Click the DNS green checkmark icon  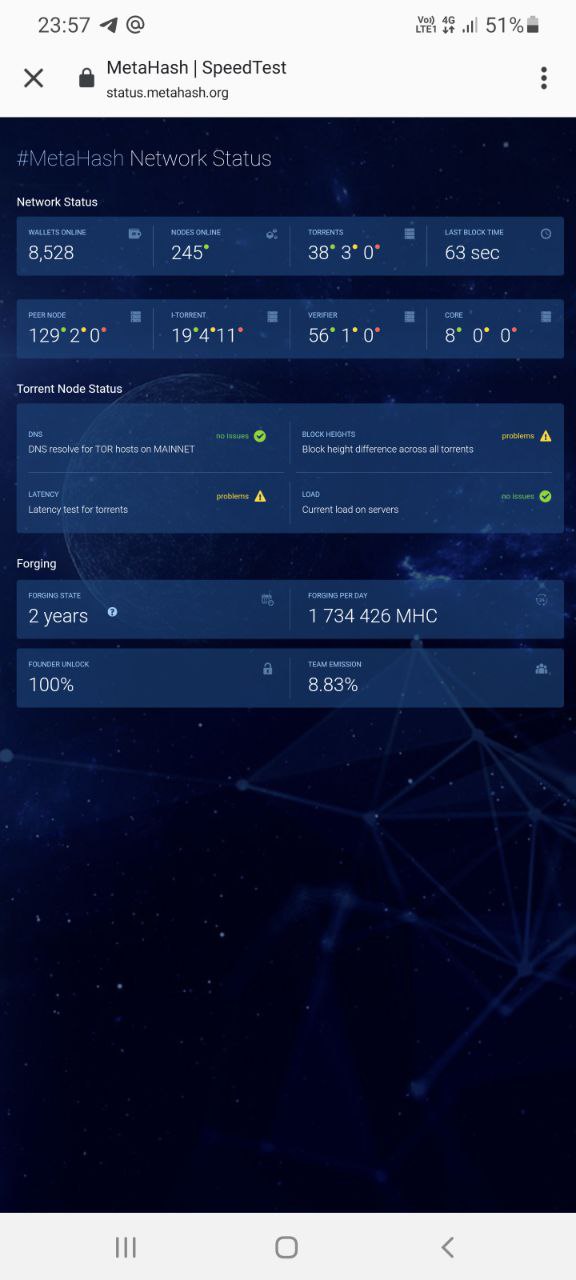click(260, 436)
